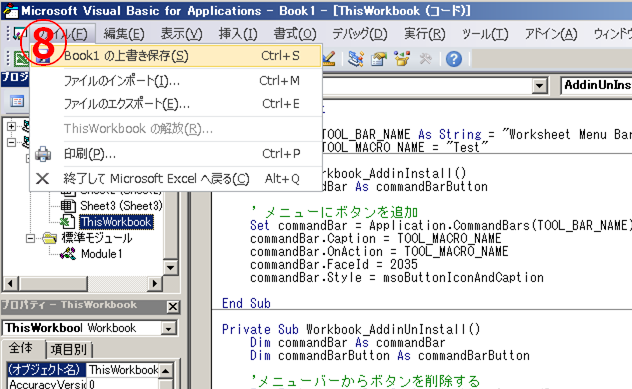
Task: Click View Microsoft Excel toolbar icon
Action: tap(21, 59)
